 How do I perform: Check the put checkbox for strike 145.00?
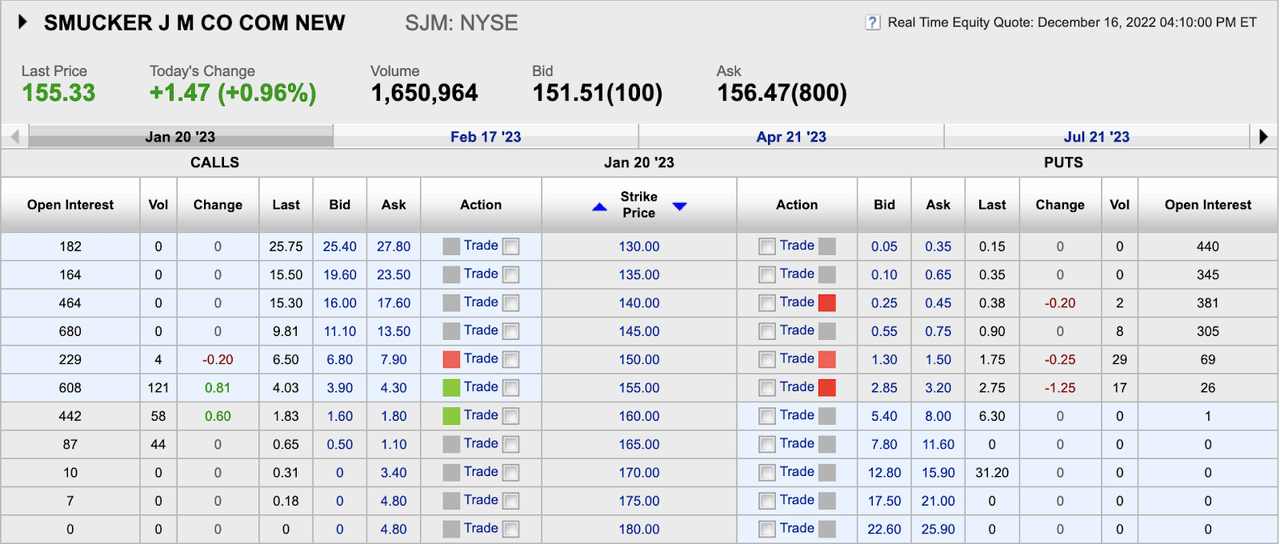point(767,331)
